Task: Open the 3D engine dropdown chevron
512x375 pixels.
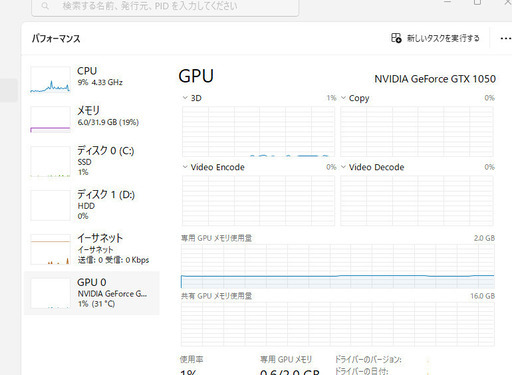Action: pos(185,98)
